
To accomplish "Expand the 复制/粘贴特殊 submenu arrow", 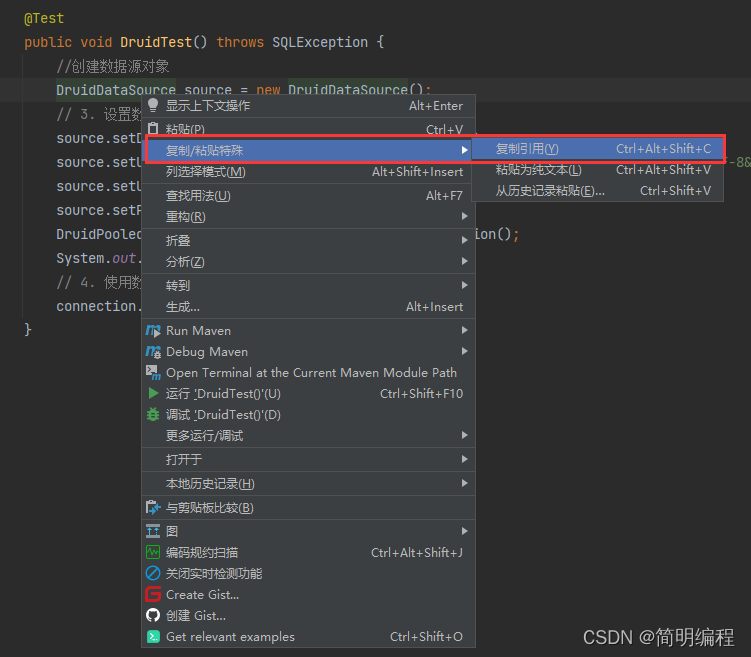I will point(464,150).
